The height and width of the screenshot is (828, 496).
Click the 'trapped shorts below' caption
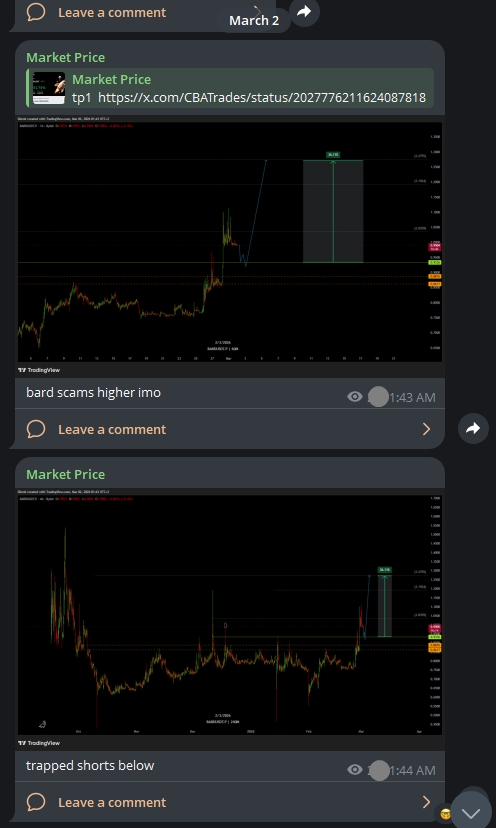point(90,766)
